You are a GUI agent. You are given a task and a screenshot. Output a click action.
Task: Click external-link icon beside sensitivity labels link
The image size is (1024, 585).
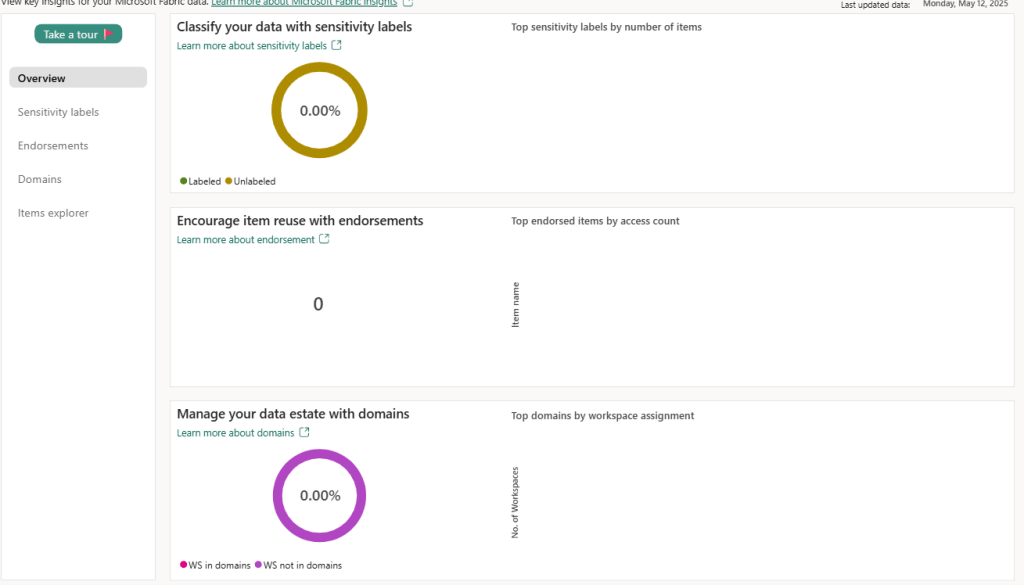(337, 45)
